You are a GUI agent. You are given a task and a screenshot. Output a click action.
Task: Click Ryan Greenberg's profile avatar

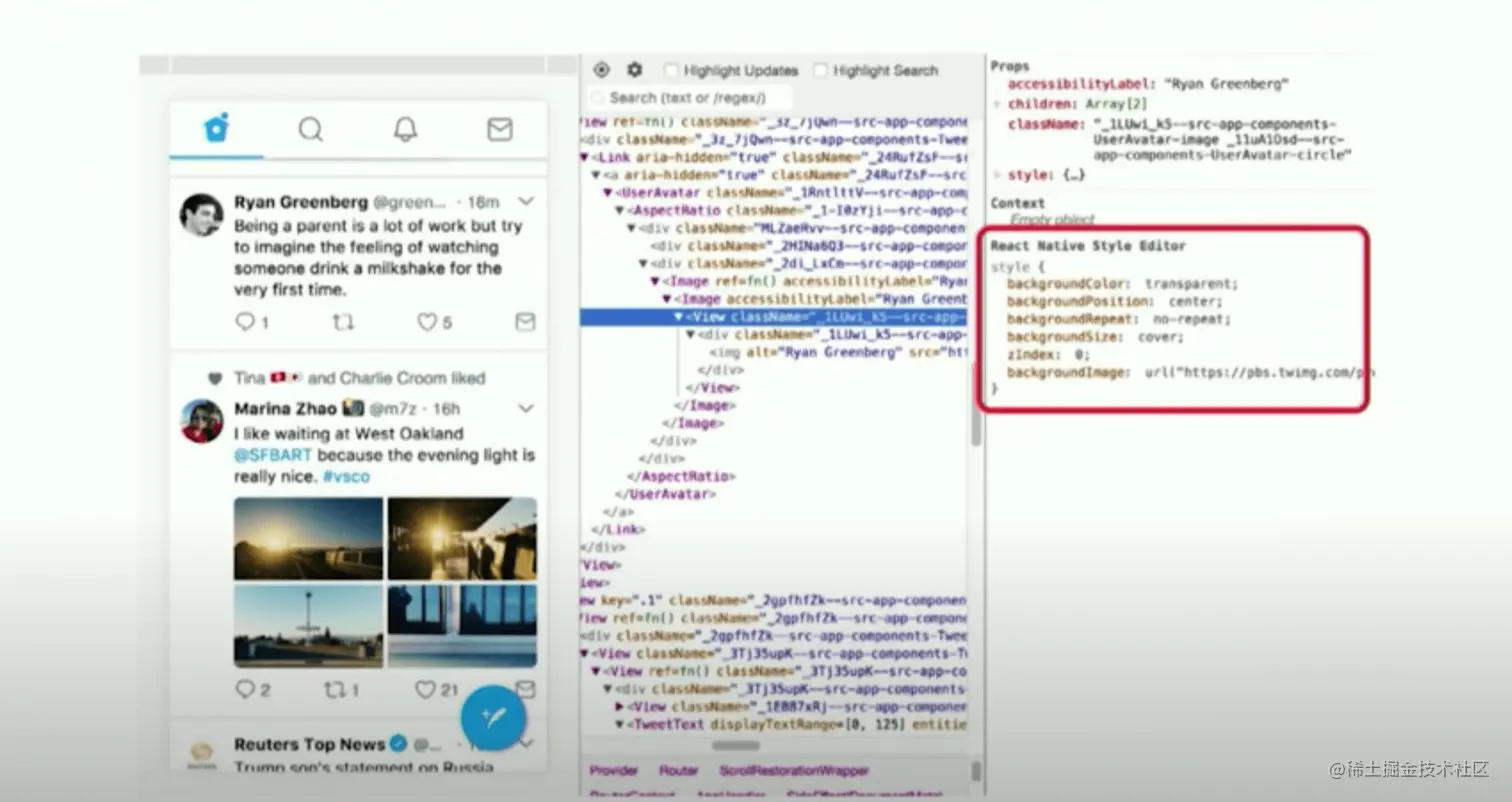click(x=201, y=215)
